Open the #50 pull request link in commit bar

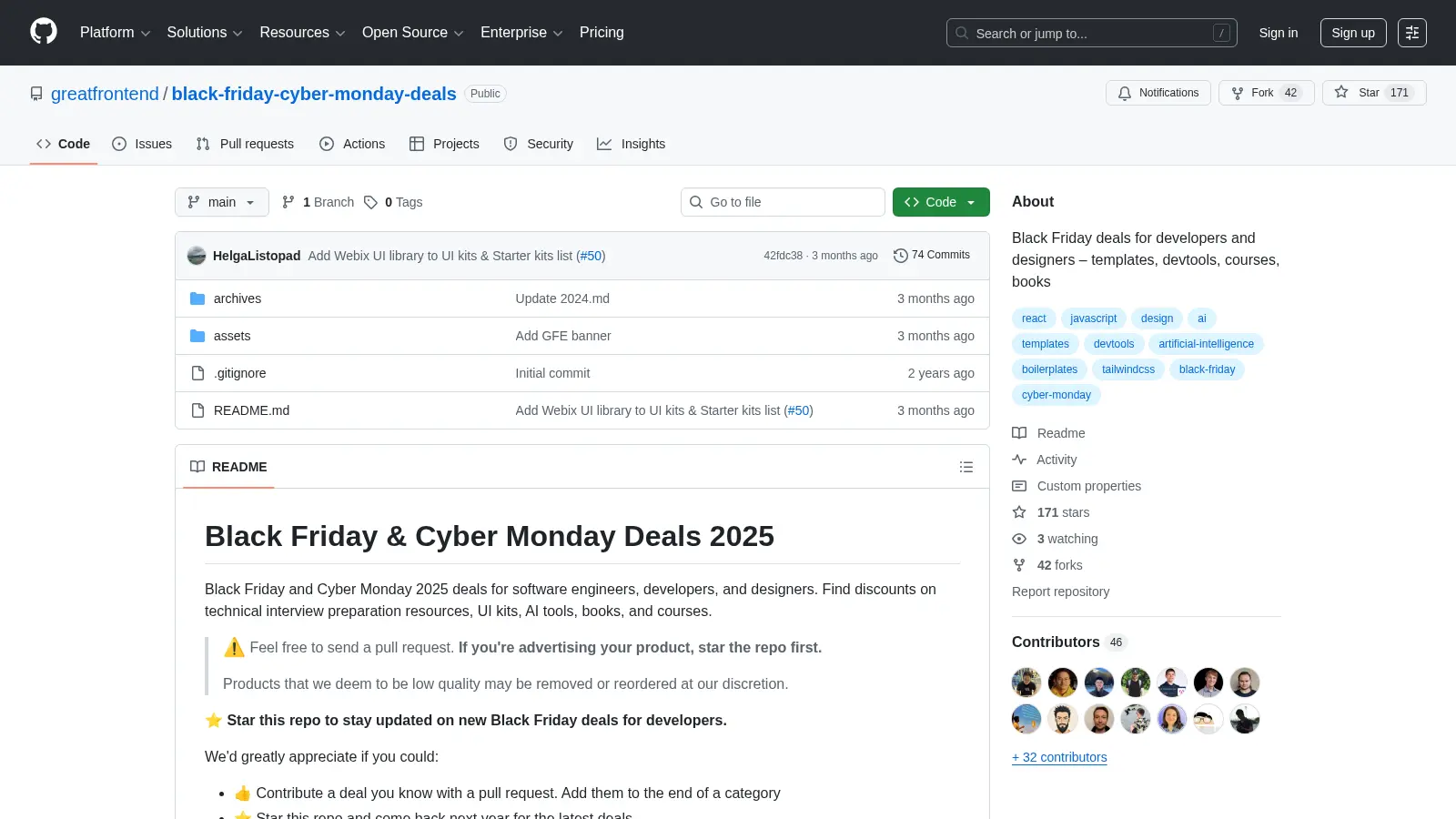coord(591,256)
